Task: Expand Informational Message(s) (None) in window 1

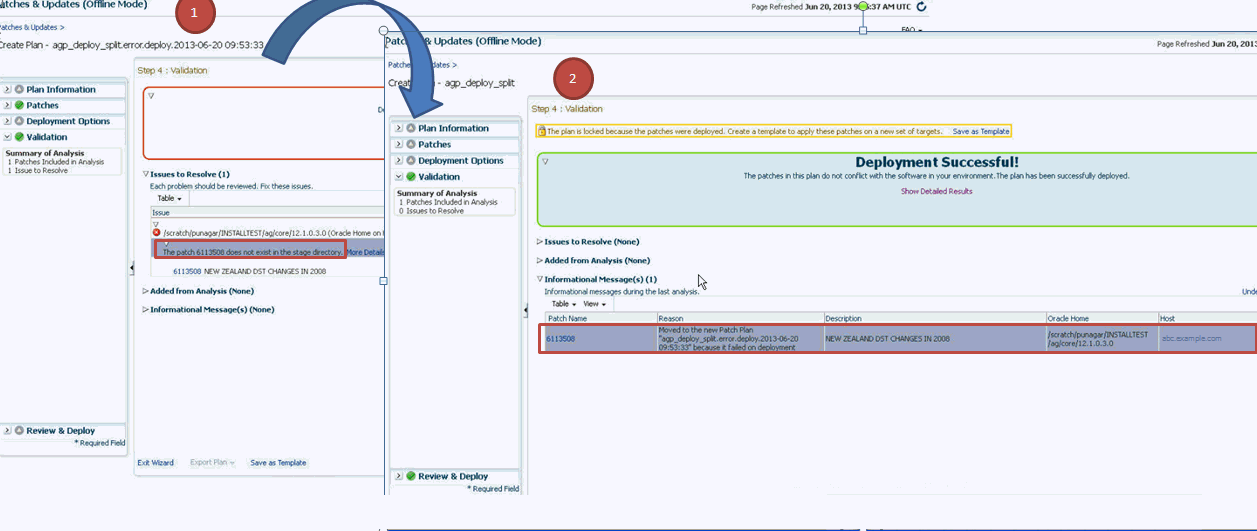Action: 146,309
